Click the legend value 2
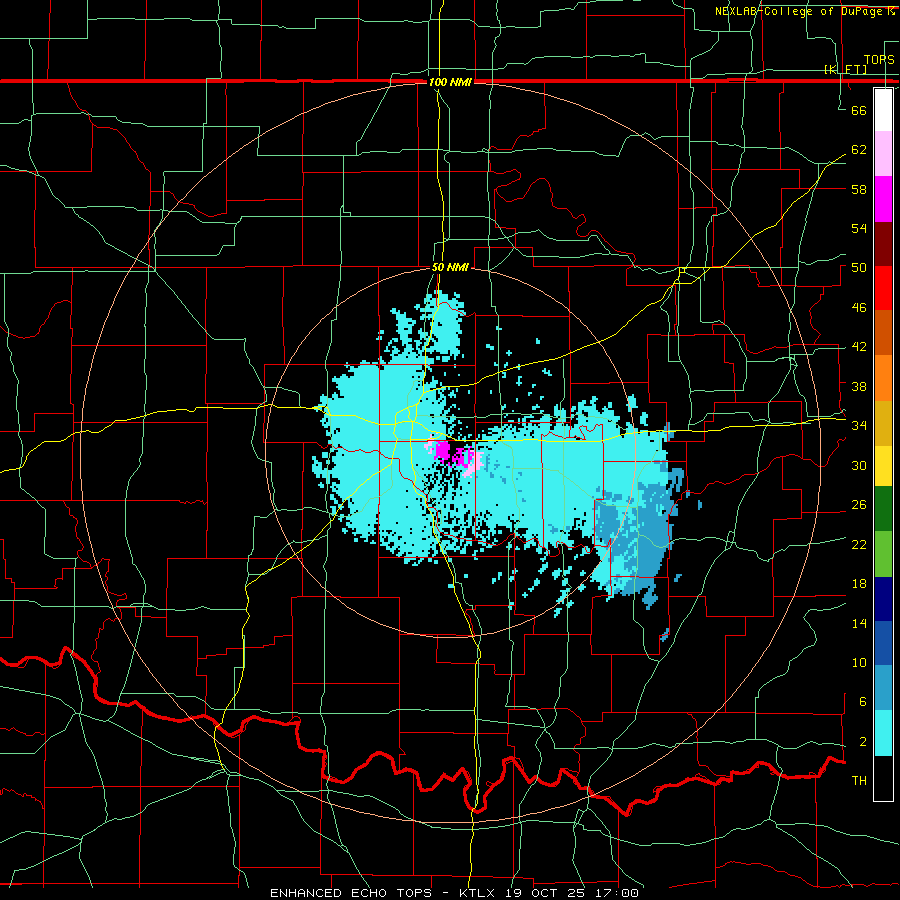 tap(862, 742)
